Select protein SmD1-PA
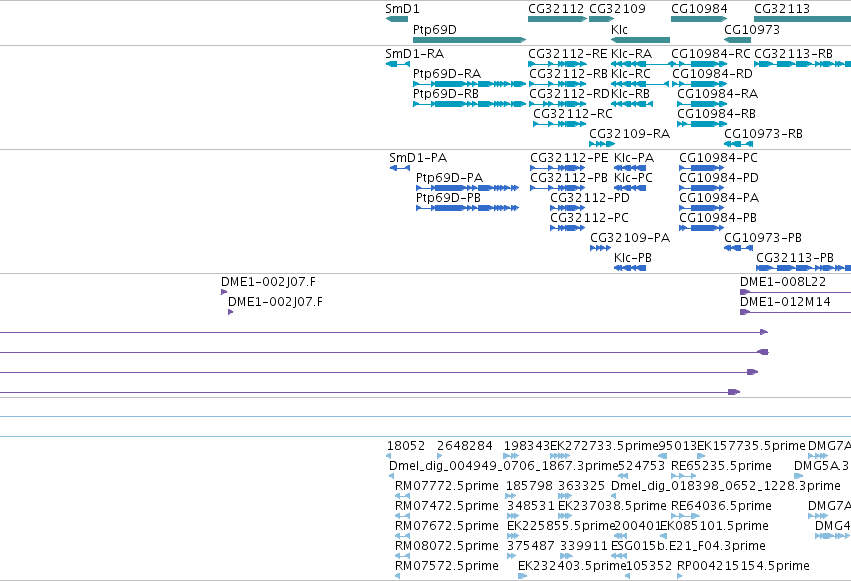This screenshot has height=581, width=851. click(x=400, y=168)
